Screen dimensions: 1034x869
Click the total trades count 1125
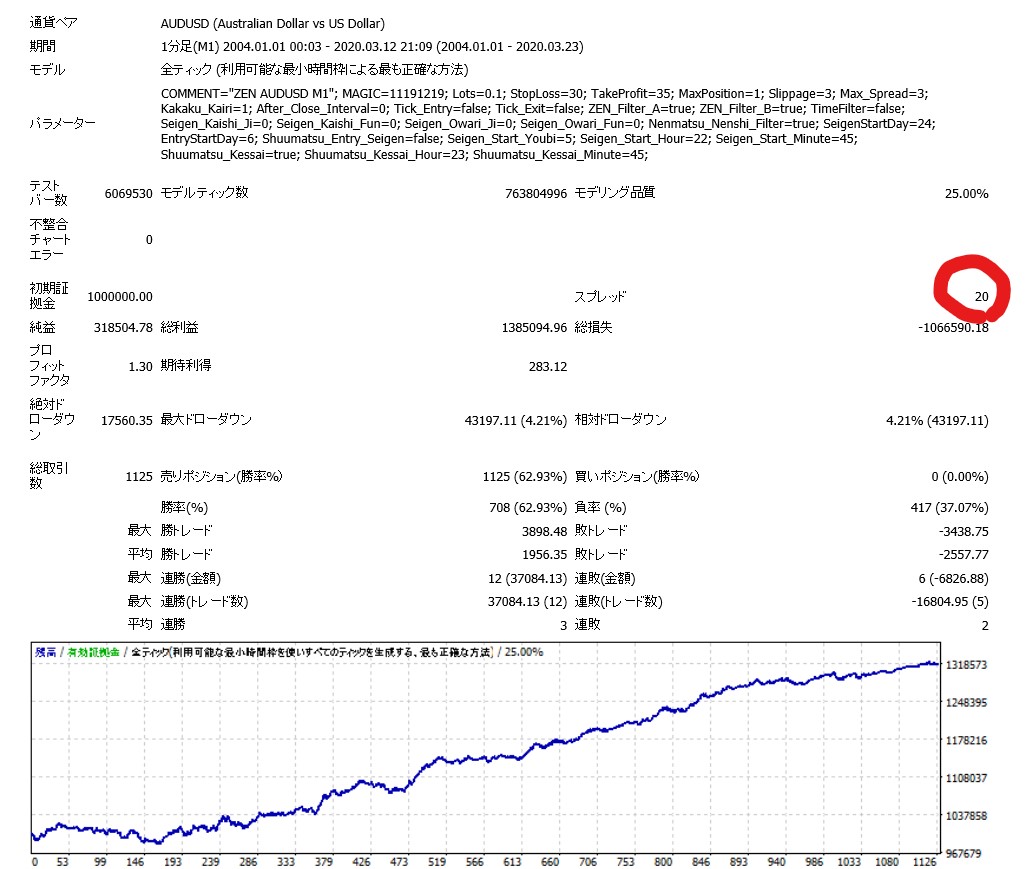(x=138, y=477)
